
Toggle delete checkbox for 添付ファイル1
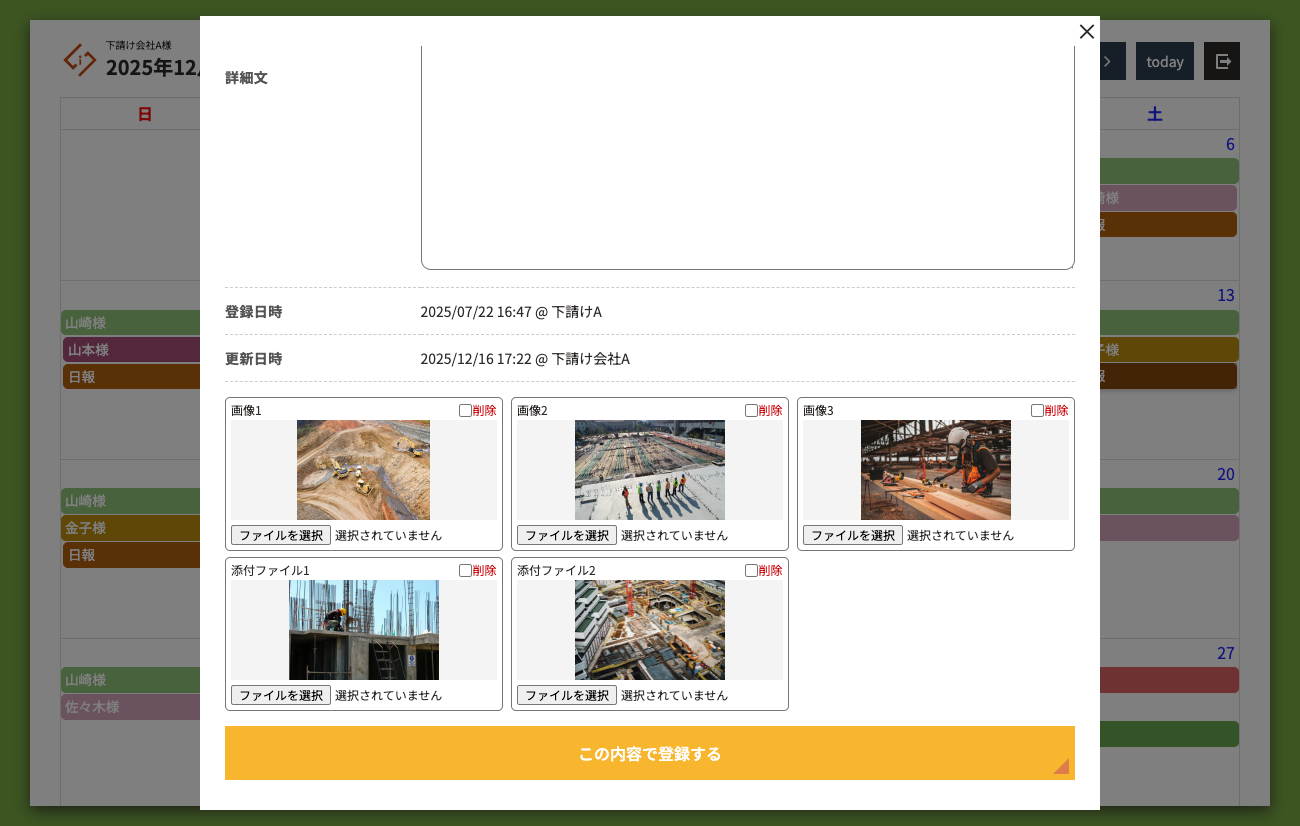(465, 570)
